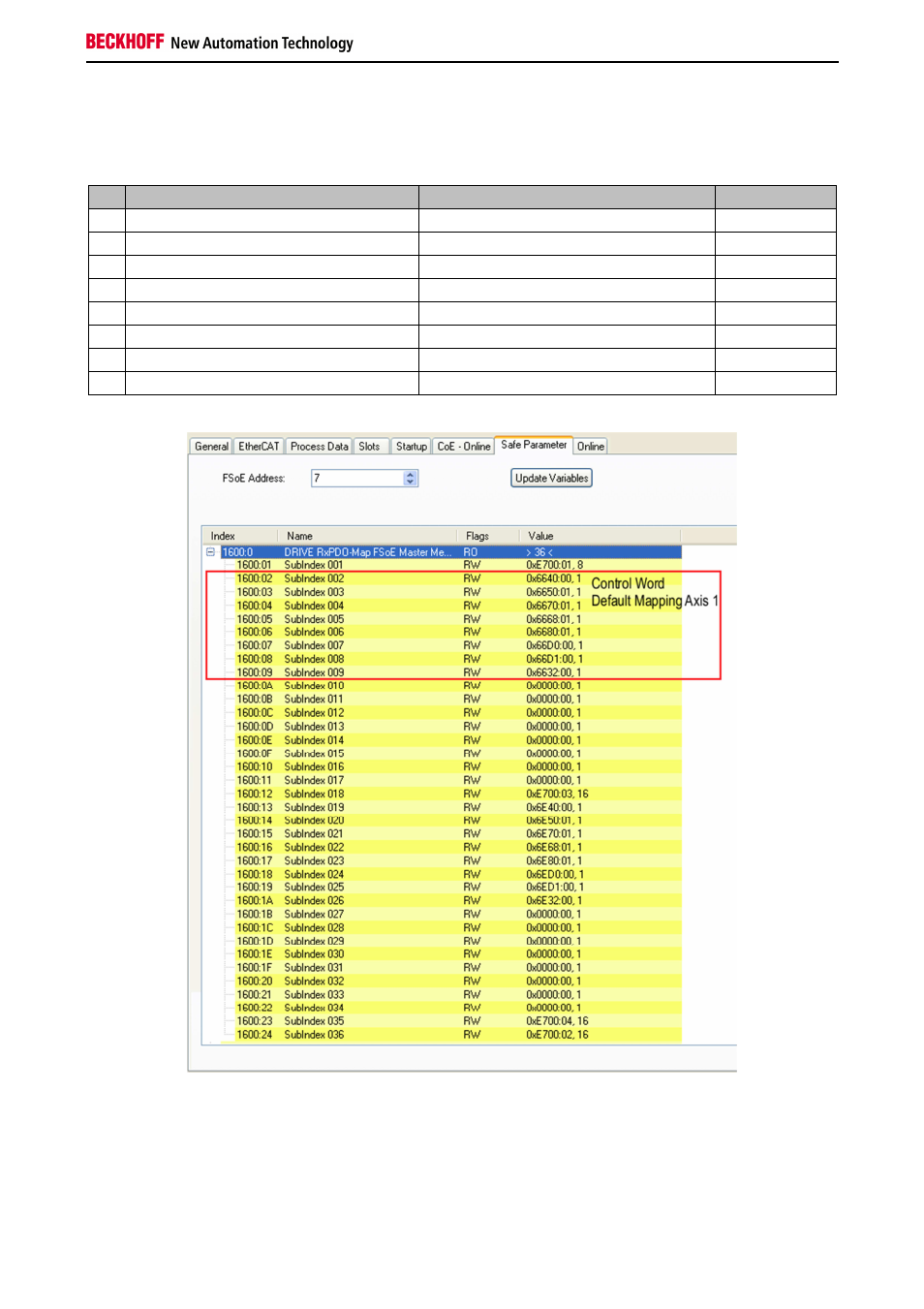Switch to the Startup tab
The image size is (924, 1309).
(411, 447)
